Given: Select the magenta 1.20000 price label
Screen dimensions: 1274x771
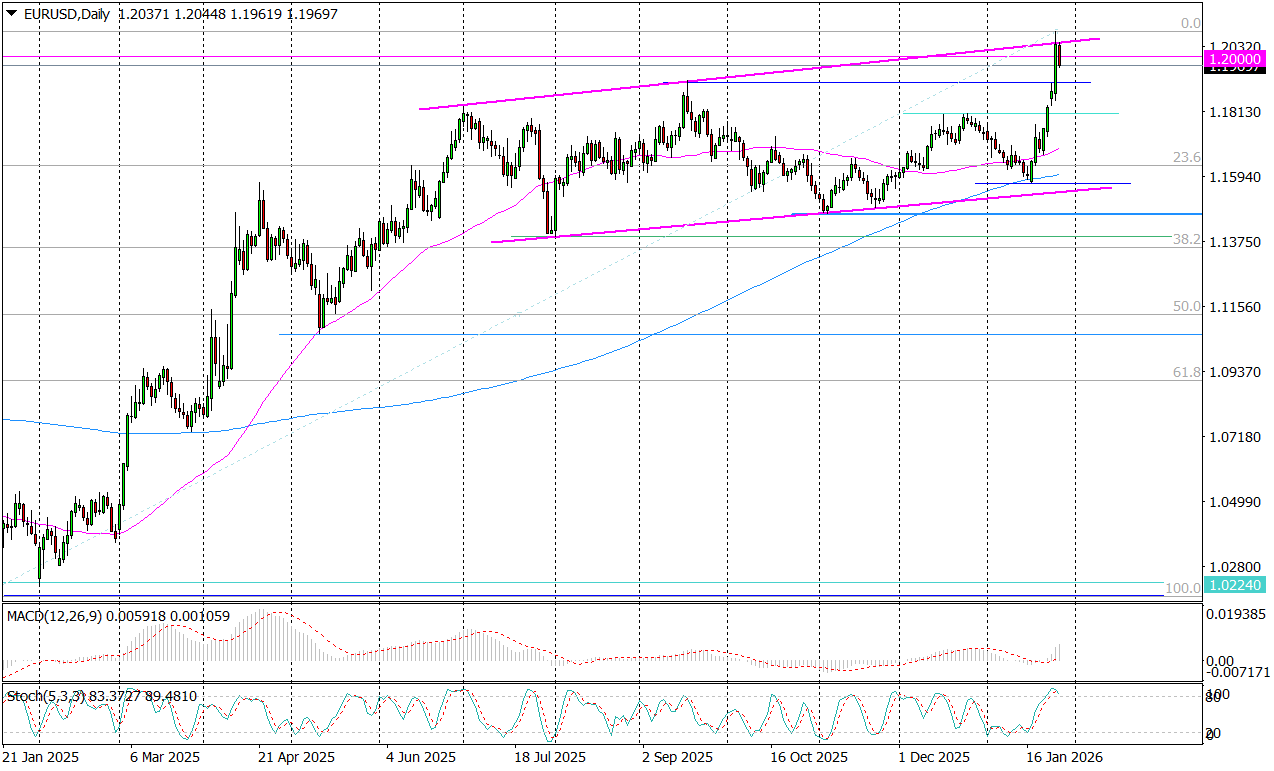Looking at the screenshot, I should (1235, 60).
